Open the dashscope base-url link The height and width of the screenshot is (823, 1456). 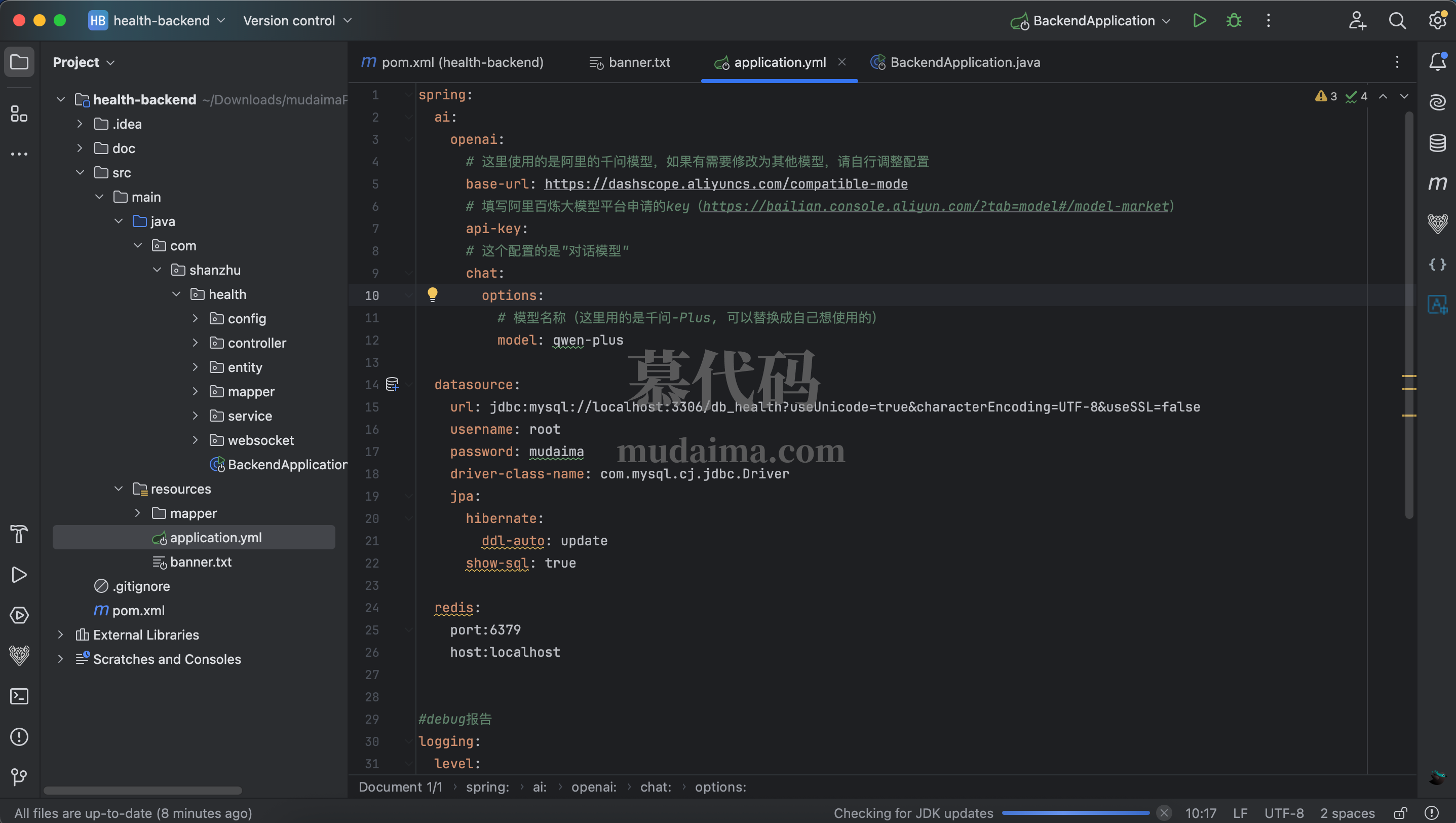[726, 183]
